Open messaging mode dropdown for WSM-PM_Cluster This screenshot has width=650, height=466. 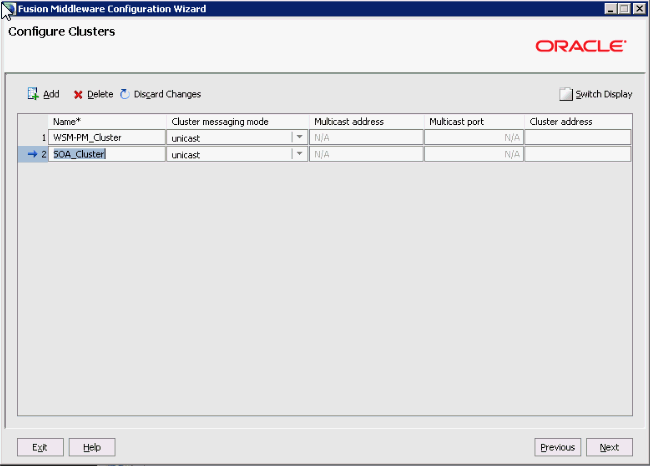point(299,137)
